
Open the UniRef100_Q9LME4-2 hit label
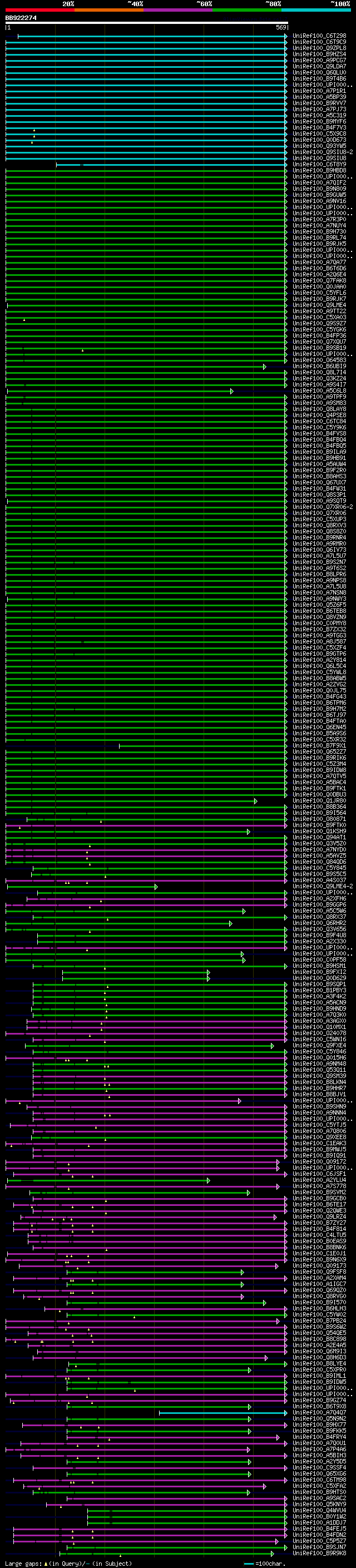[x=323, y=886]
